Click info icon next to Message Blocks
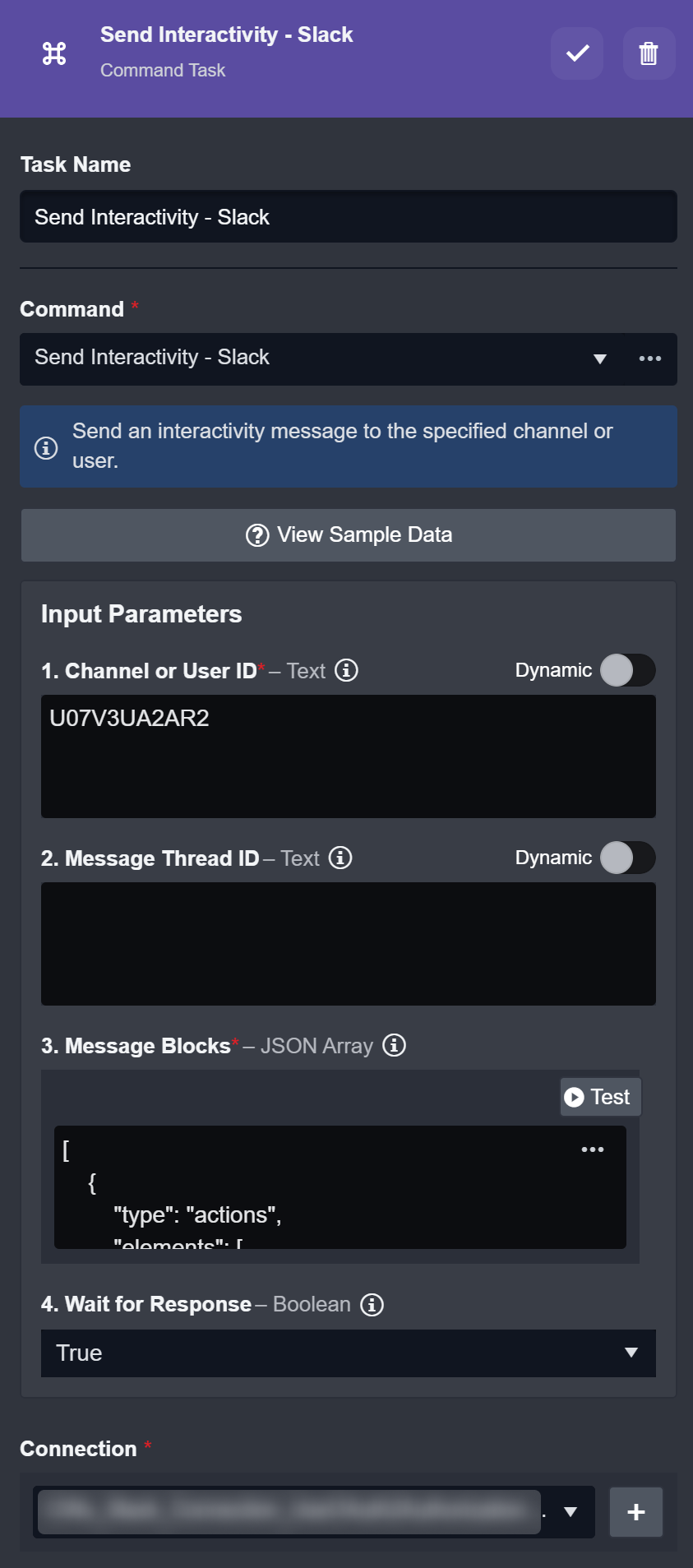Image resolution: width=693 pixels, height=1568 pixels. click(x=395, y=1045)
